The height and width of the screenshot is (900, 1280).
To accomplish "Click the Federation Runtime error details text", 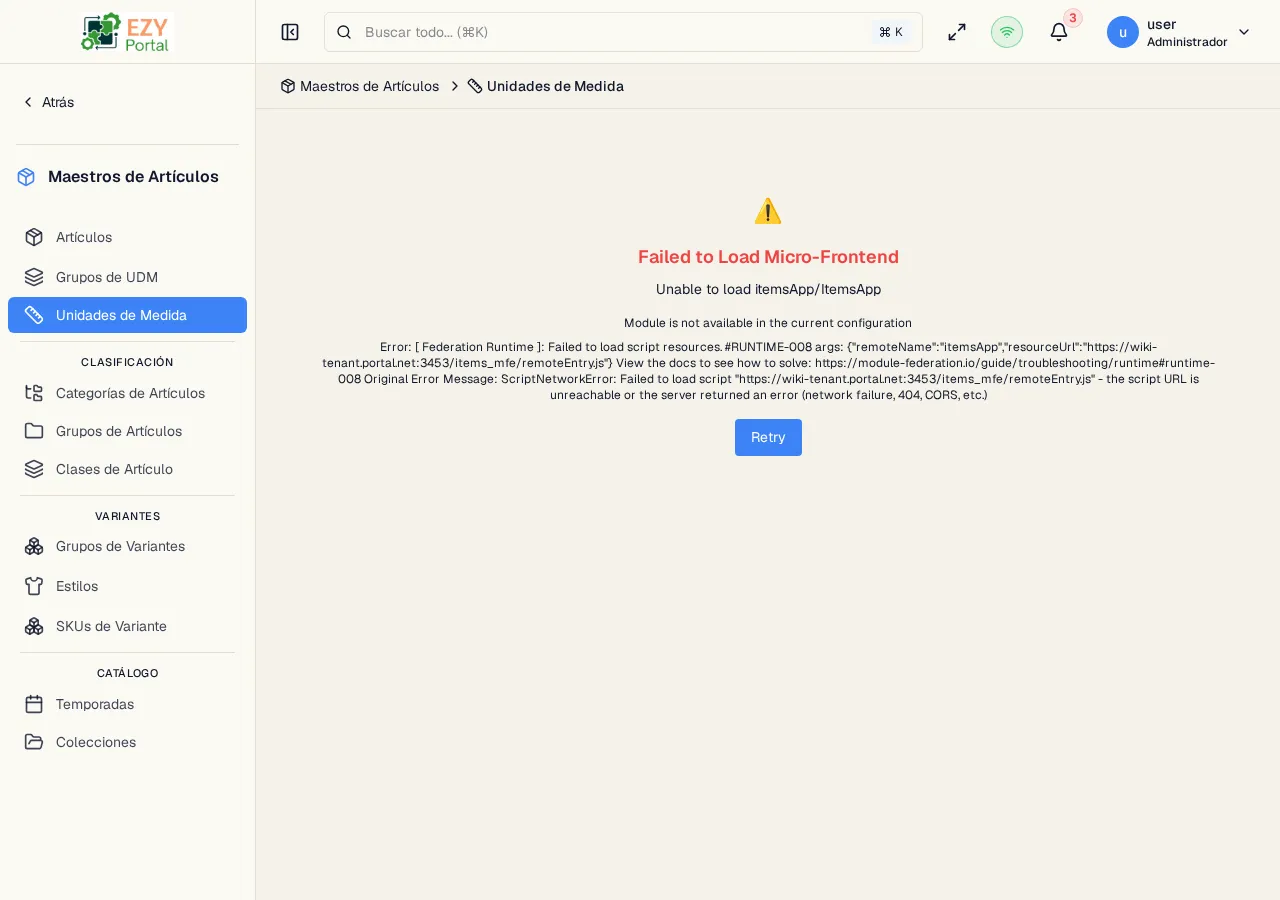I will (768, 371).
